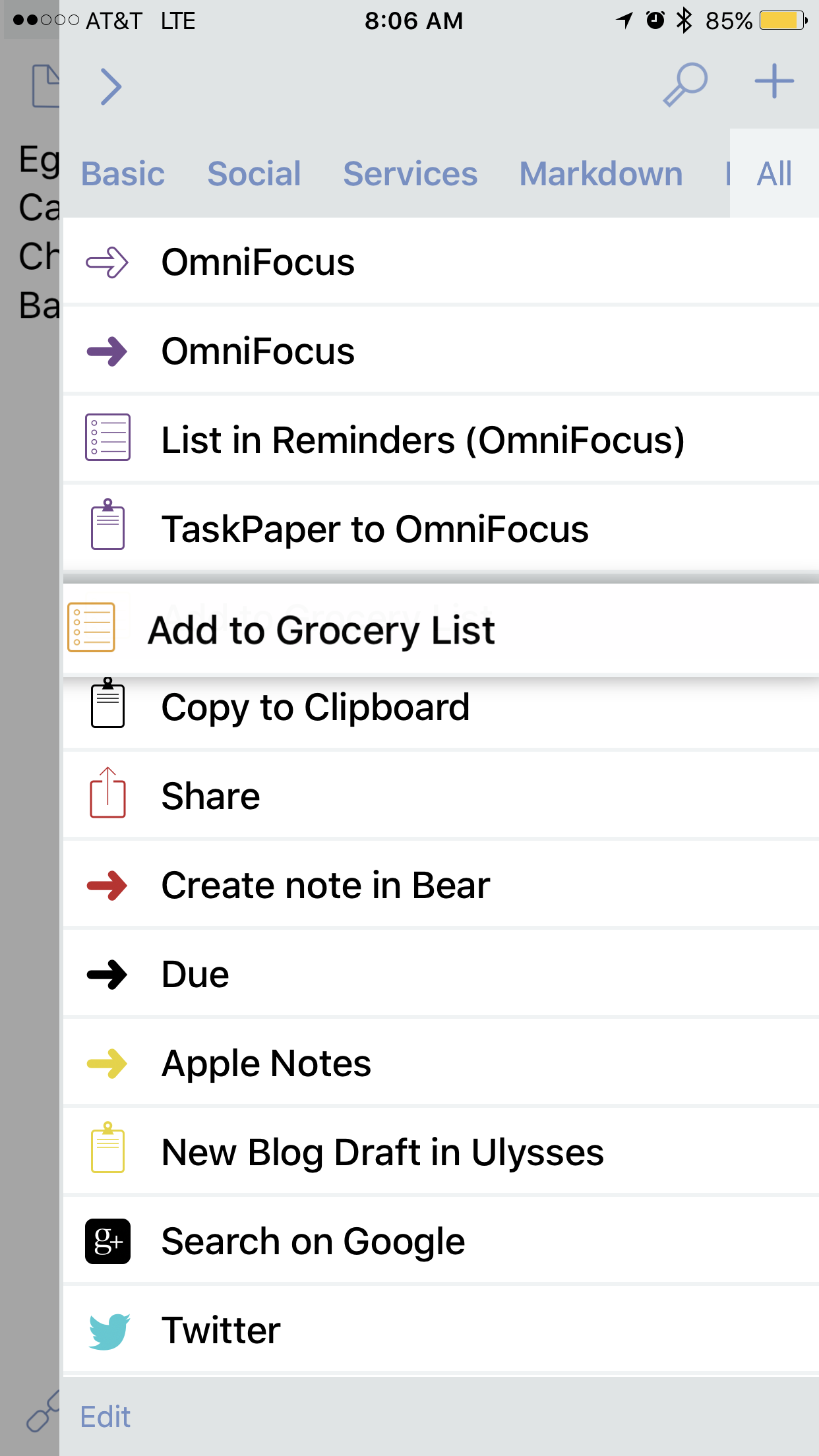Image resolution: width=819 pixels, height=1456 pixels.
Task: Select New Blog Draft in Ulysses
Action: tap(441, 1152)
